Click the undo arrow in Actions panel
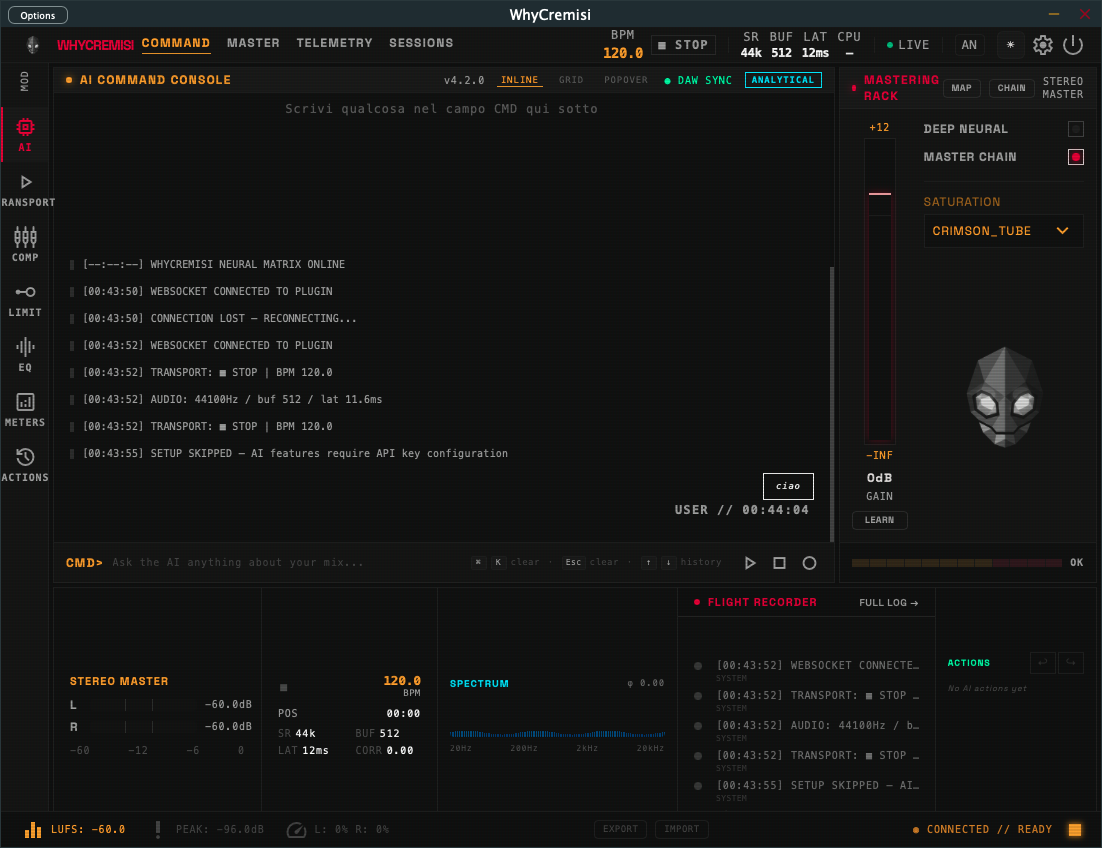The width and height of the screenshot is (1102, 848). point(1043,663)
